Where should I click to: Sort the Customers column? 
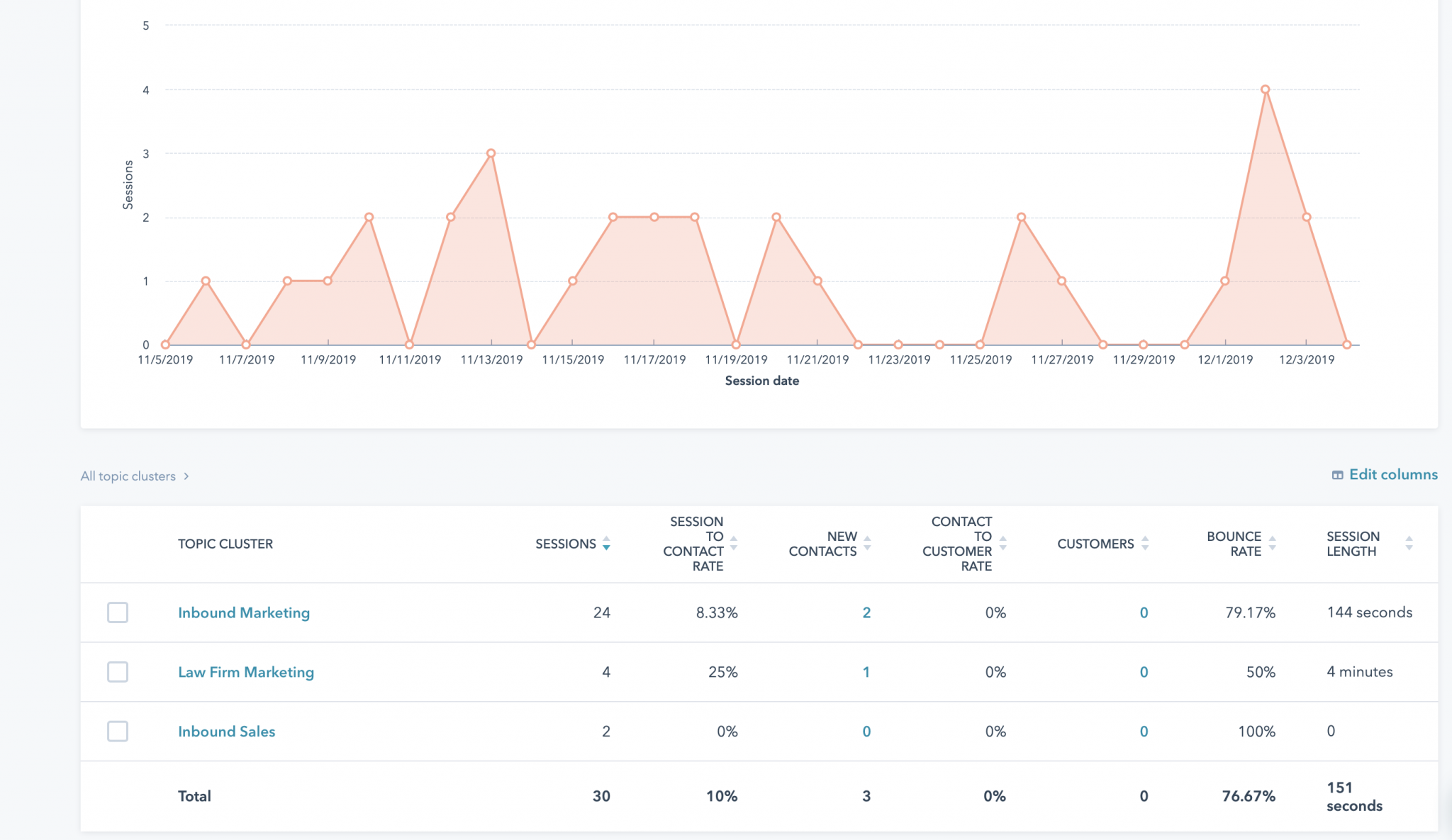(1146, 544)
